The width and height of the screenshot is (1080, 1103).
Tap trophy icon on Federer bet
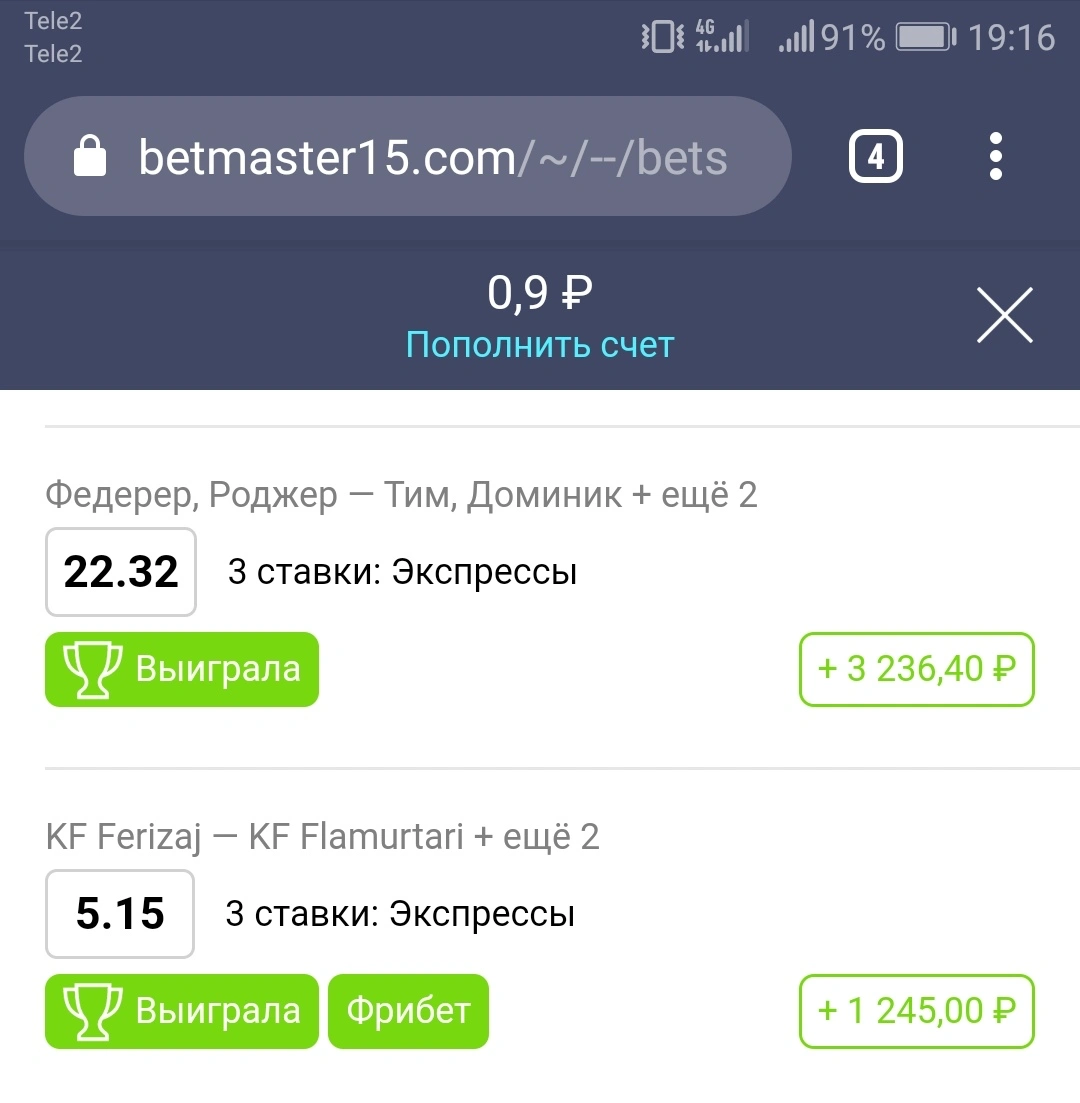pos(92,669)
